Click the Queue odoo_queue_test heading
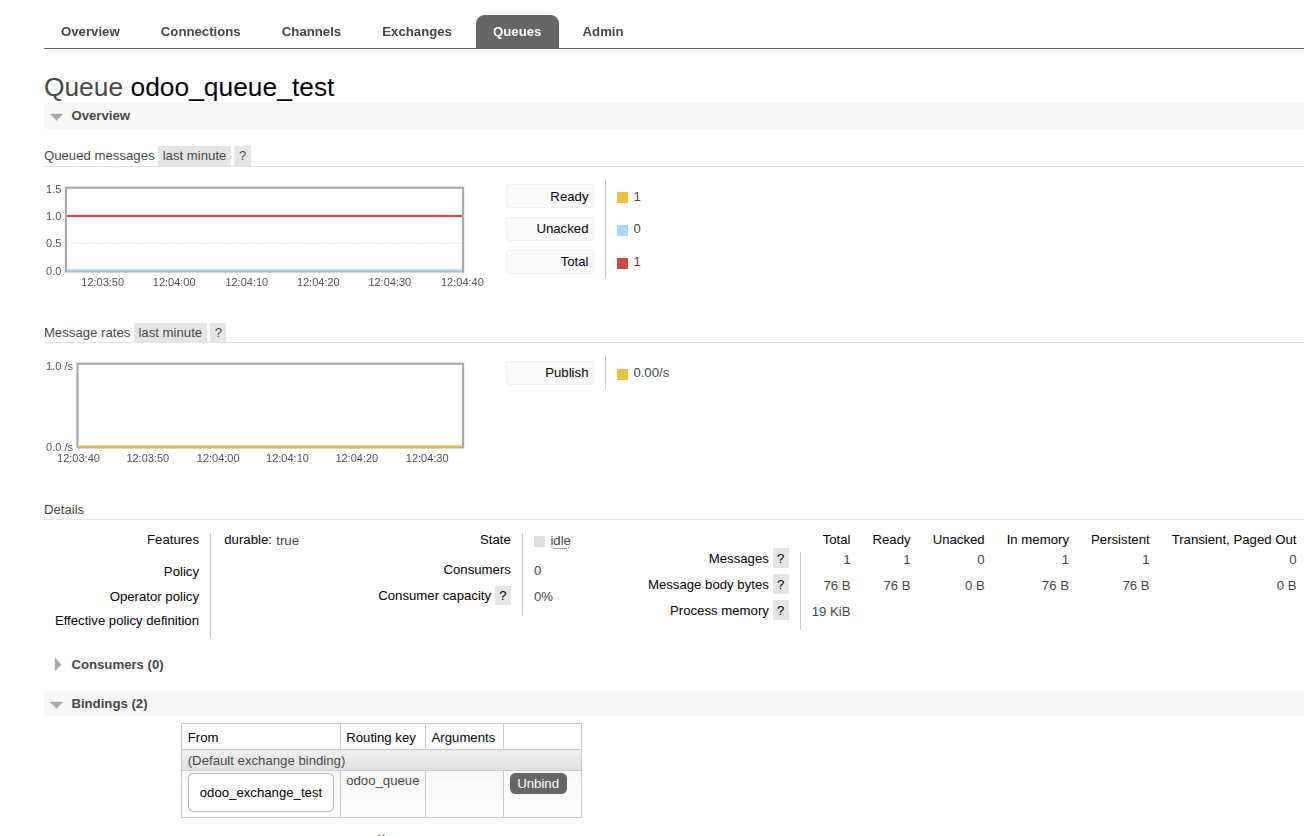 pyautogui.click(x=189, y=87)
